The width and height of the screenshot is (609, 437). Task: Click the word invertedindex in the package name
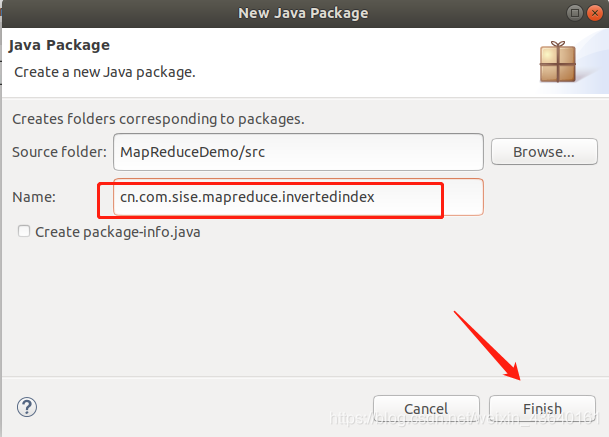328,197
